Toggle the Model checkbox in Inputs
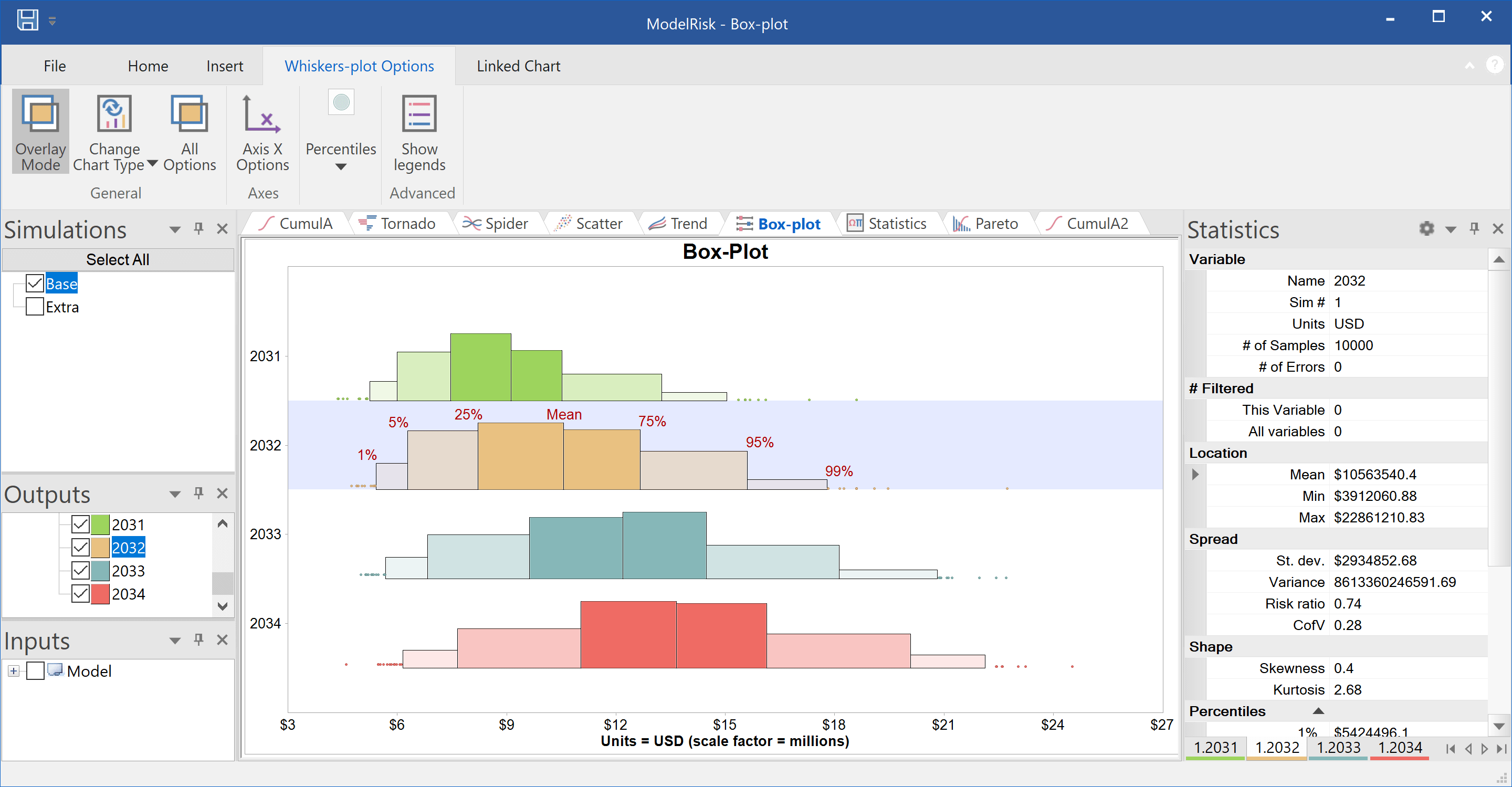The height and width of the screenshot is (787, 1512). (35, 671)
